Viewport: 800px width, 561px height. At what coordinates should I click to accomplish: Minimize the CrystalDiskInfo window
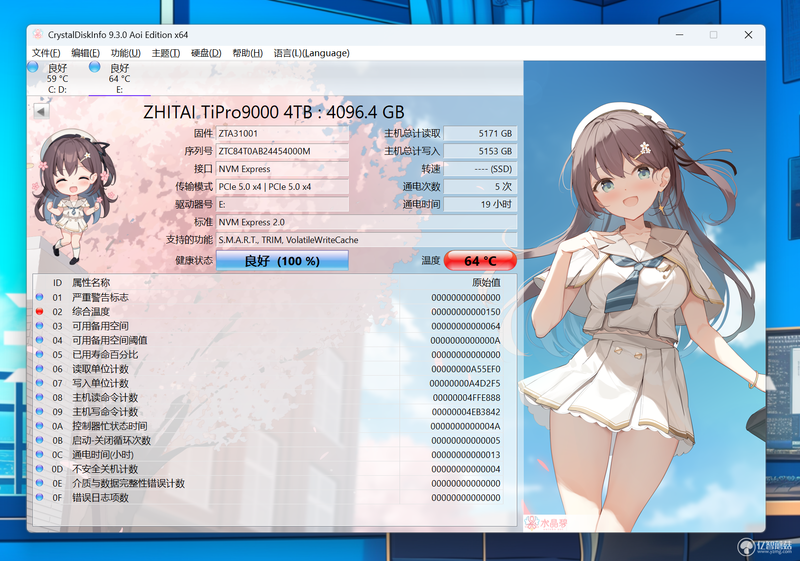(679, 35)
